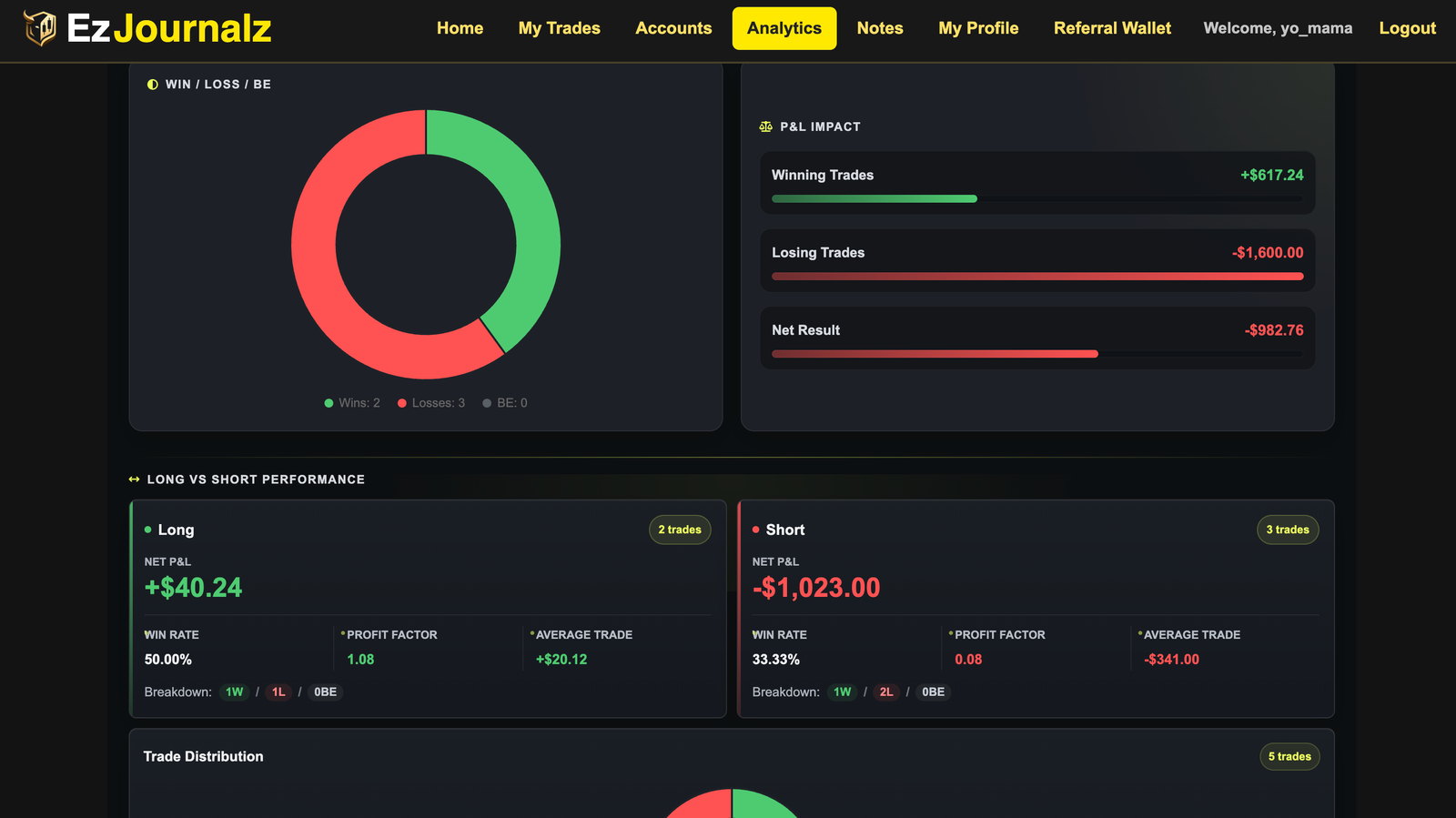Click the LONG VS SHORT PERFORMANCE heading
Screen dimensions: 1456x818
point(256,480)
